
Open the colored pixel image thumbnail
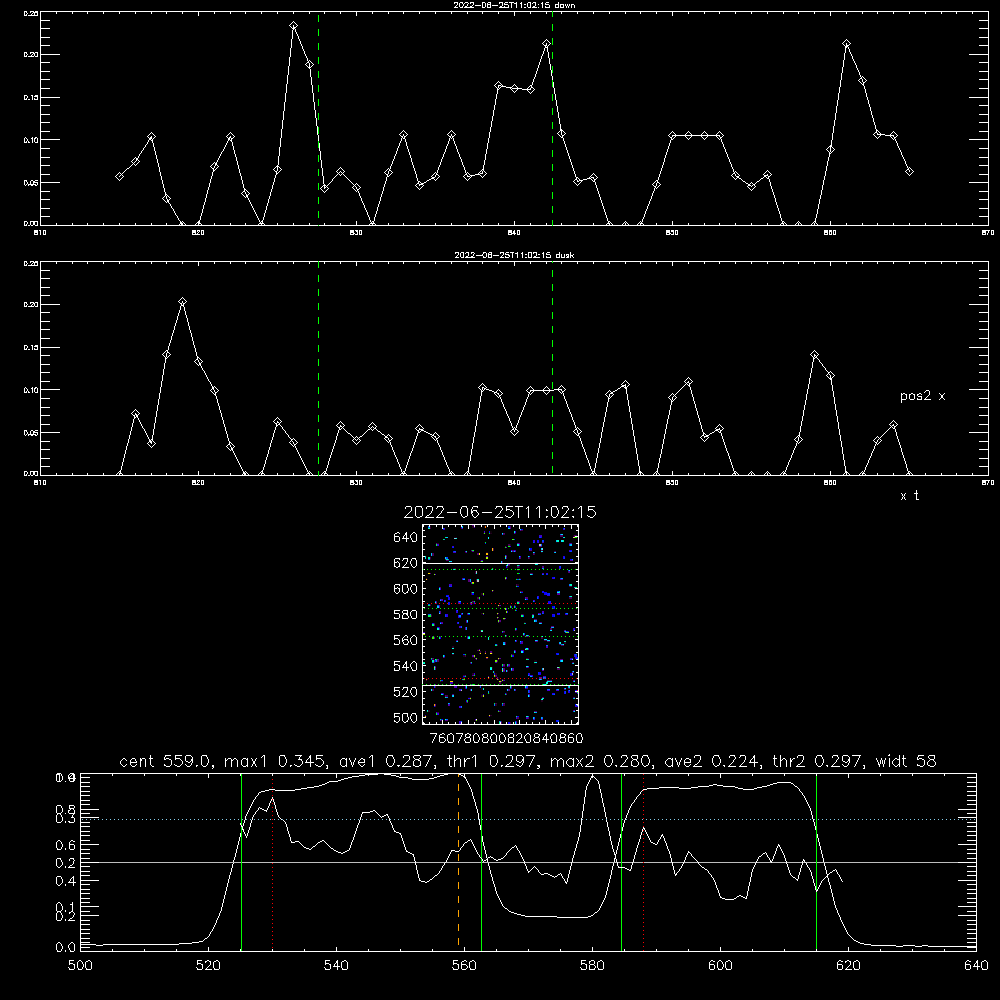tap(500, 624)
